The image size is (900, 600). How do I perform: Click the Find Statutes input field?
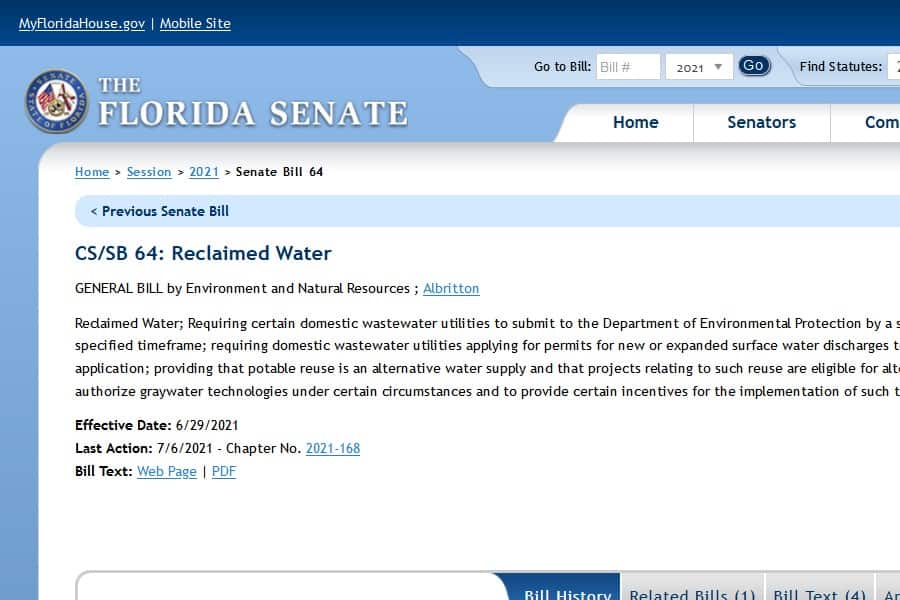[893, 67]
